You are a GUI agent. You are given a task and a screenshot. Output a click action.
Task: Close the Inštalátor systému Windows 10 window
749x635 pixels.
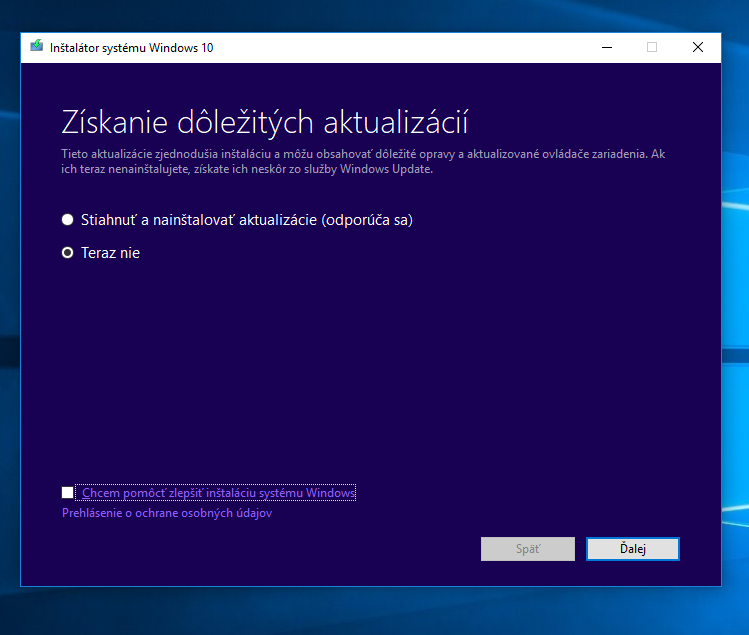(x=697, y=47)
